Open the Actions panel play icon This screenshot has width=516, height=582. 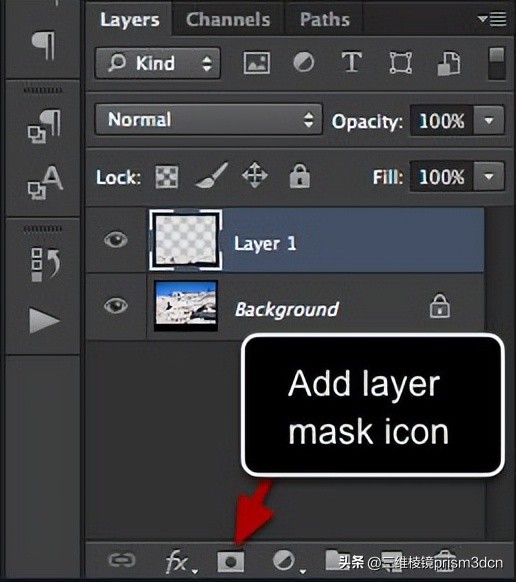pyautogui.click(x=44, y=320)
